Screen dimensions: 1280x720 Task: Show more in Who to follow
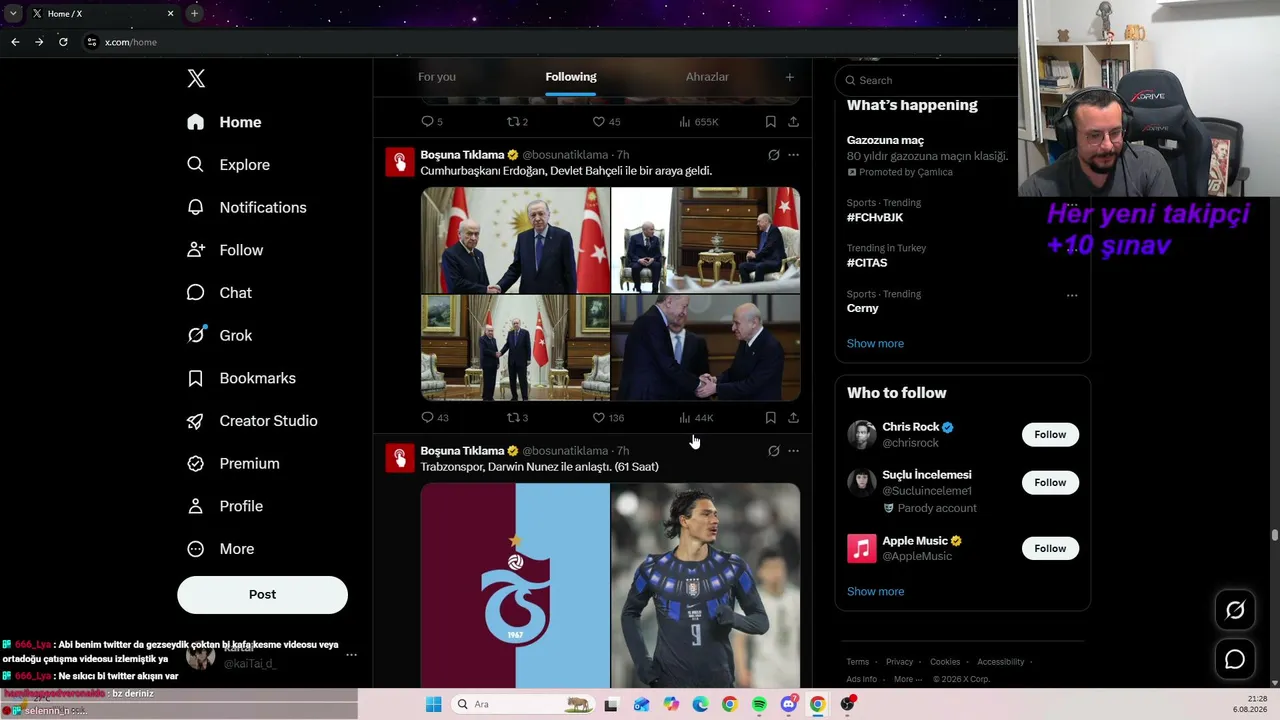(875, 591)
